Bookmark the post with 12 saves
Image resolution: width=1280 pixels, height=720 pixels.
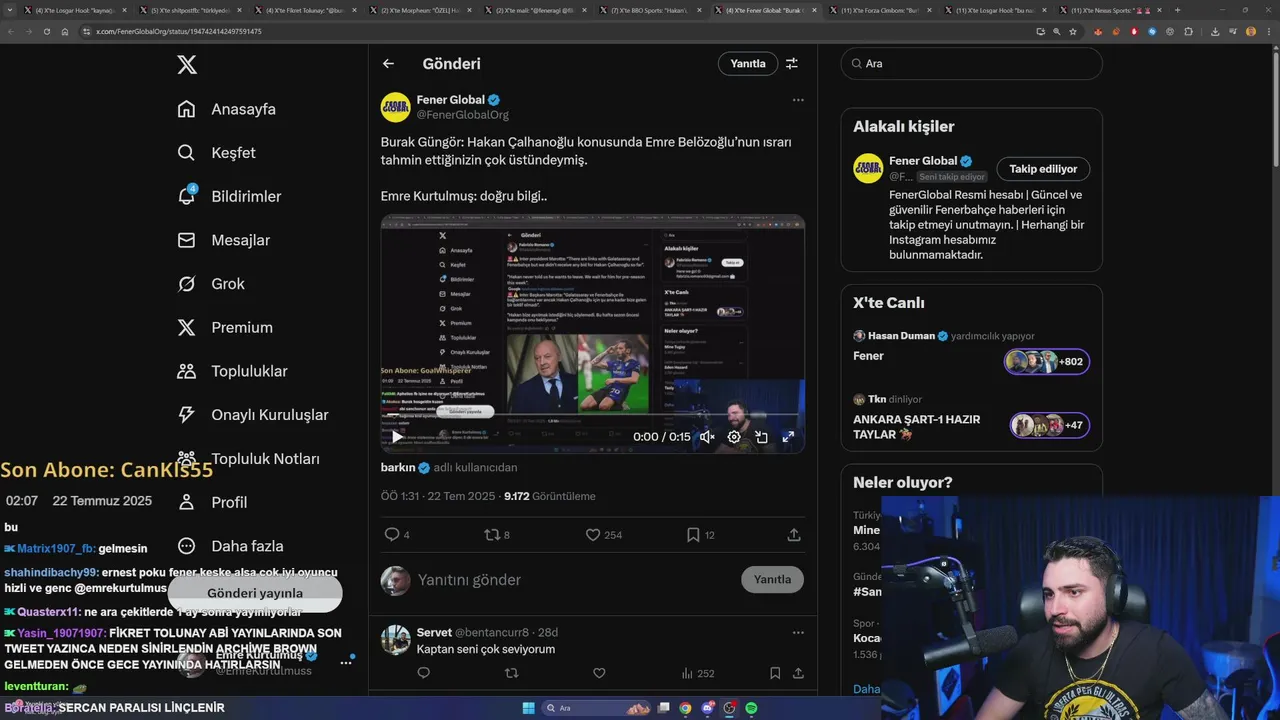coord(700,535)
